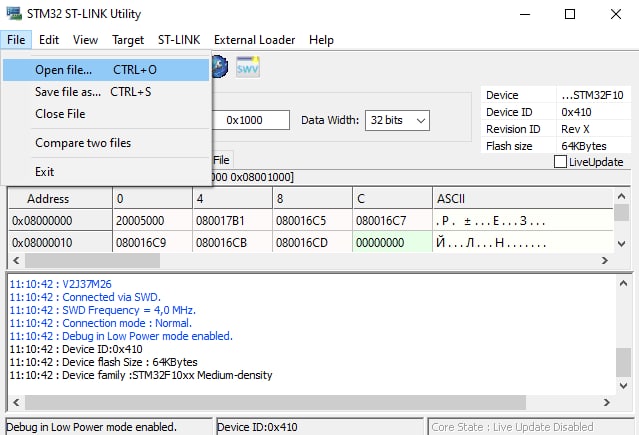
Task: Open the Edit menu
Action: (x=49, y=40)
